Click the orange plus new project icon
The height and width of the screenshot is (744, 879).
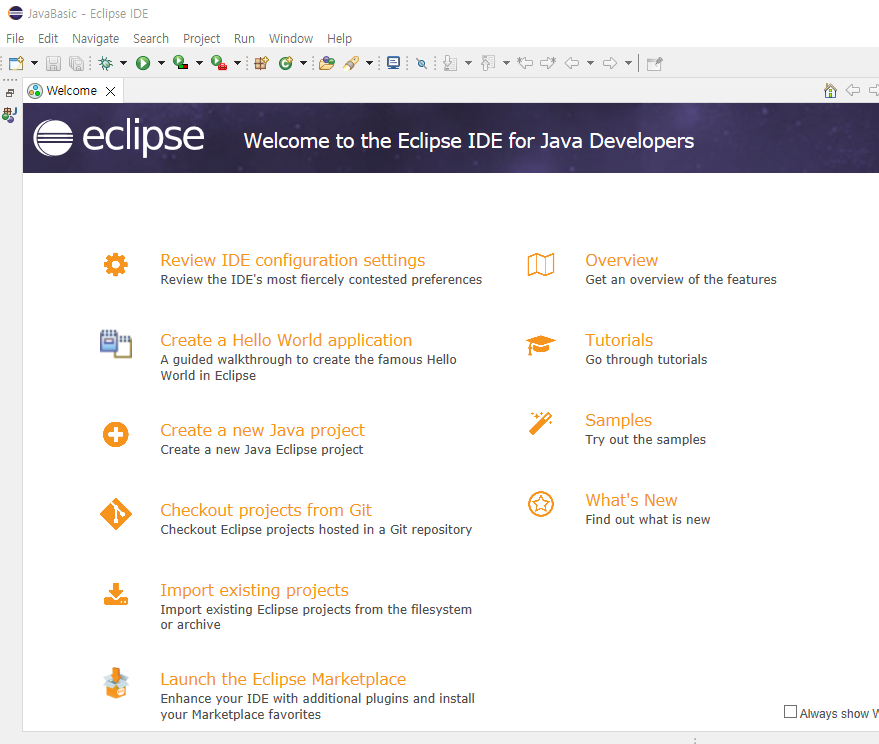pyautogui.click(x=115, y=435)
